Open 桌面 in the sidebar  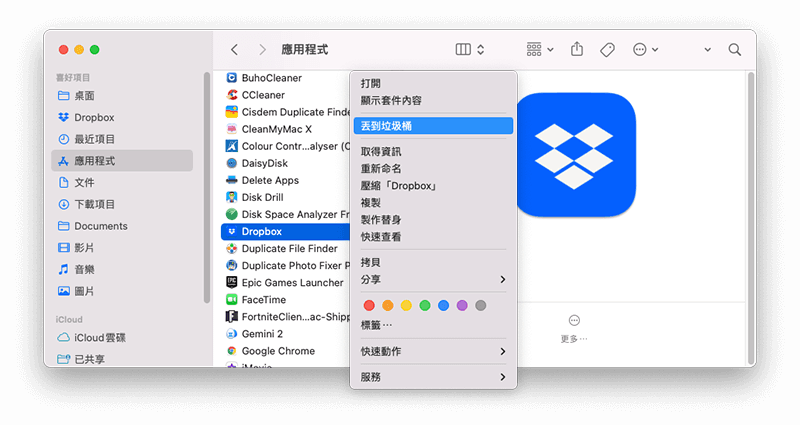pyautogui.click(x=122, y=96)
